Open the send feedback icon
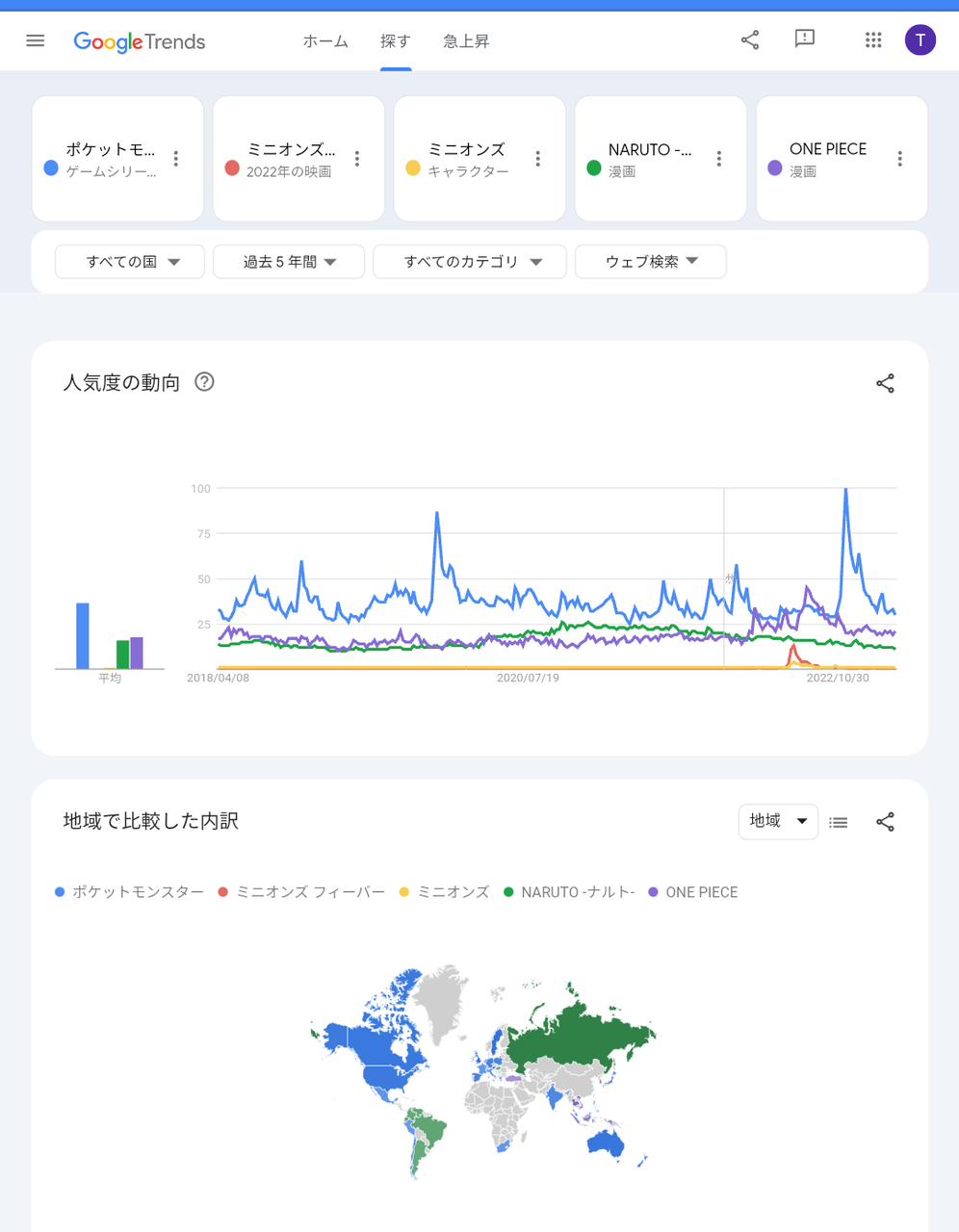 click(805, 39)
